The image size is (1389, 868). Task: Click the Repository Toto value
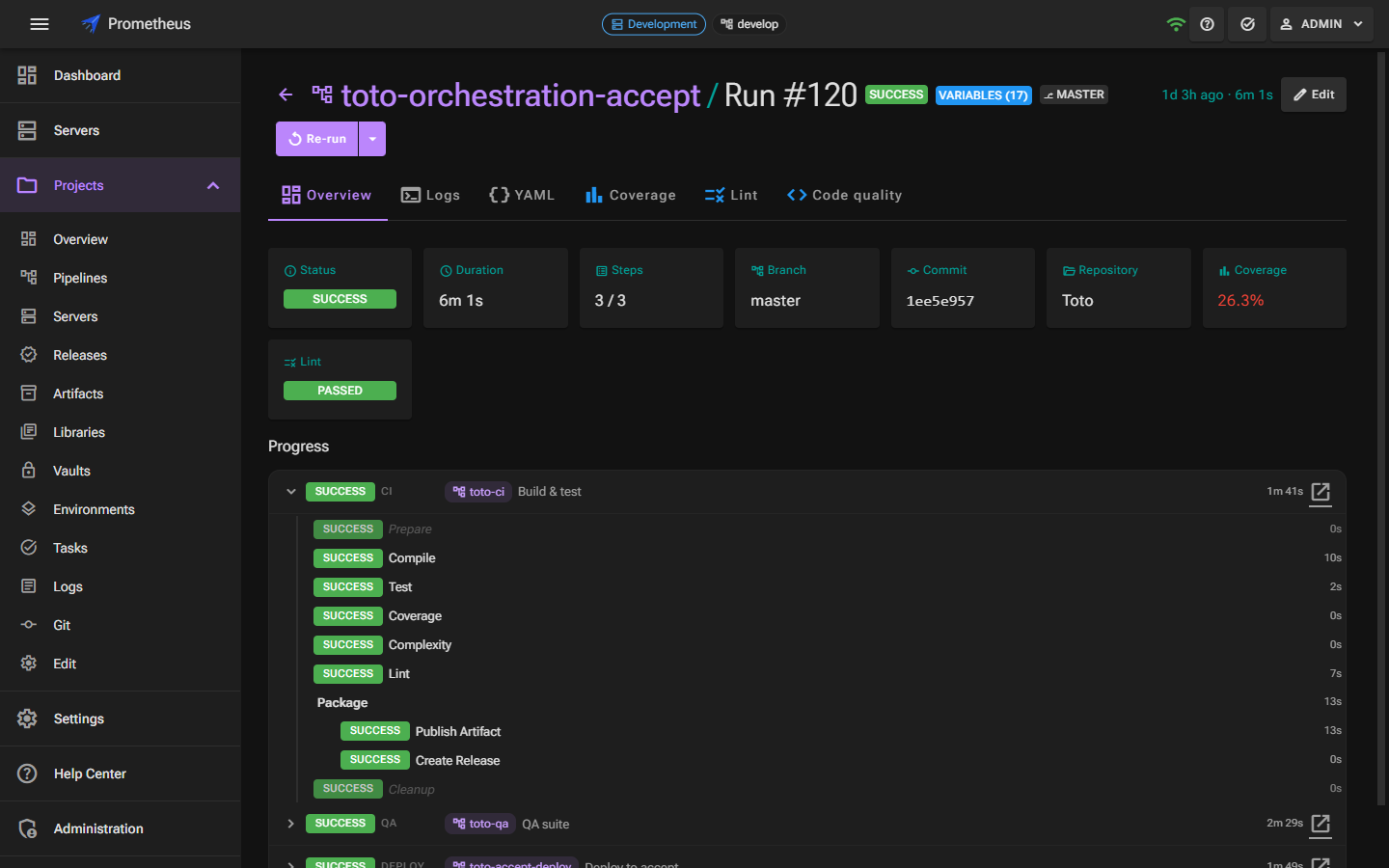click(x=1077, y=301)
